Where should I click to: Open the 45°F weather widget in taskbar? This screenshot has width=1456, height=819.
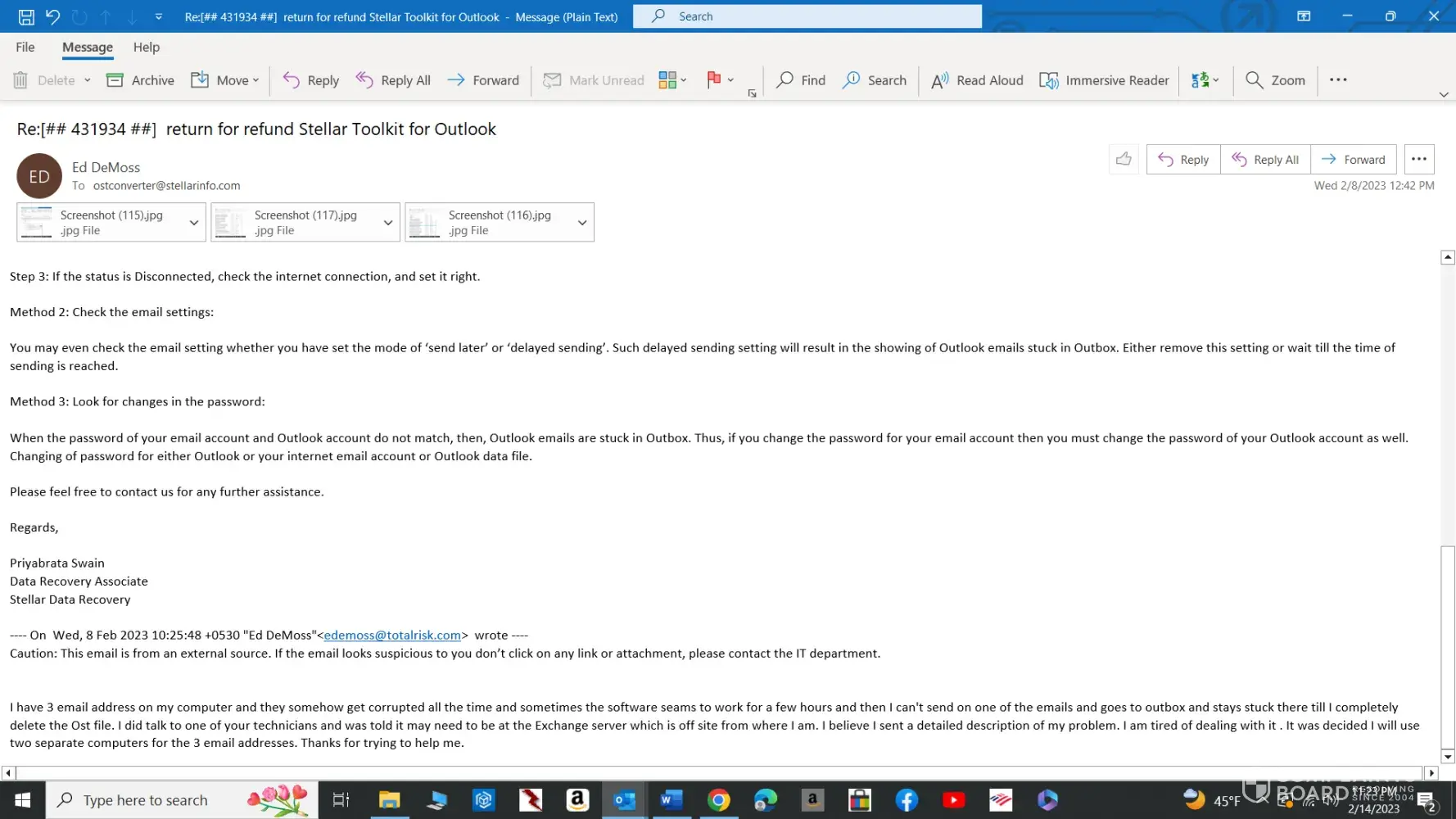(1212, 800)
